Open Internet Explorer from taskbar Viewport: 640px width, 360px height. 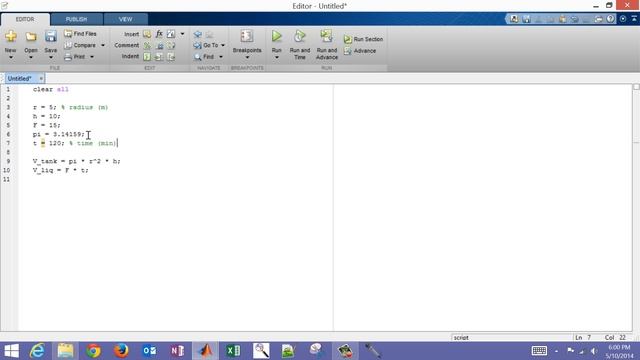(x=37, y=351)
